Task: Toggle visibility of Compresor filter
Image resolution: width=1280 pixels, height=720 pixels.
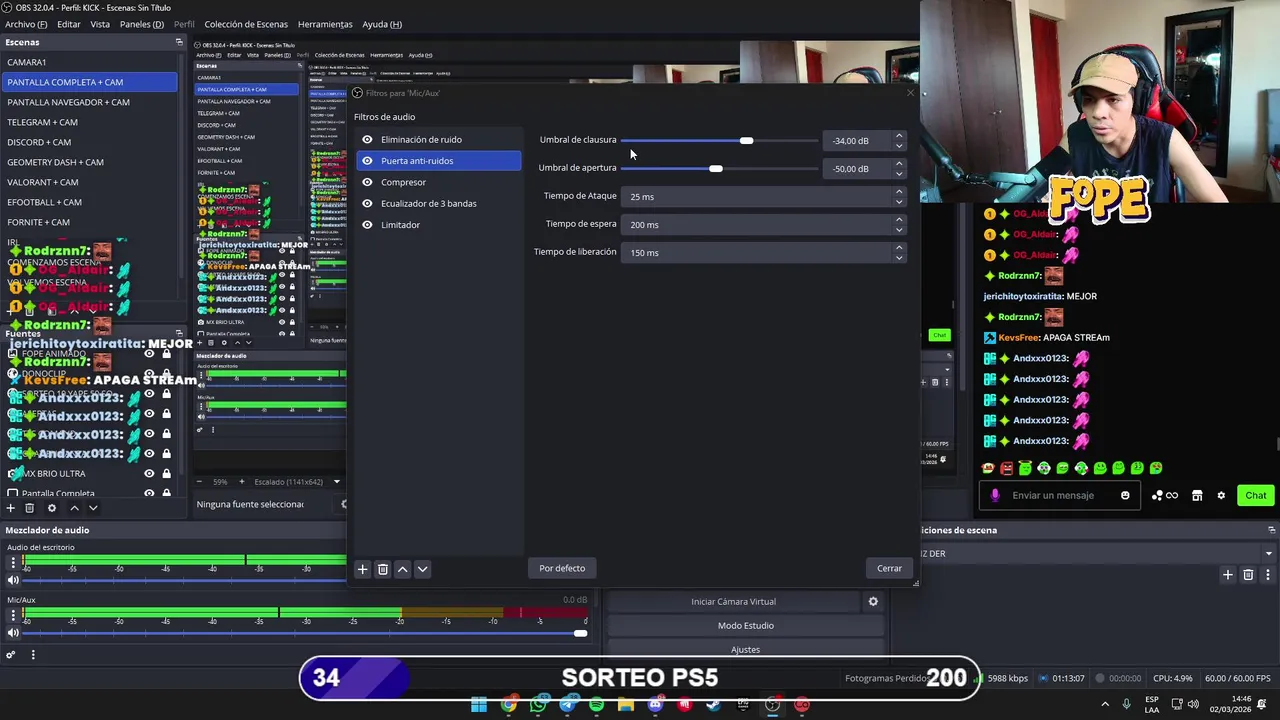Action: point(367,183)
